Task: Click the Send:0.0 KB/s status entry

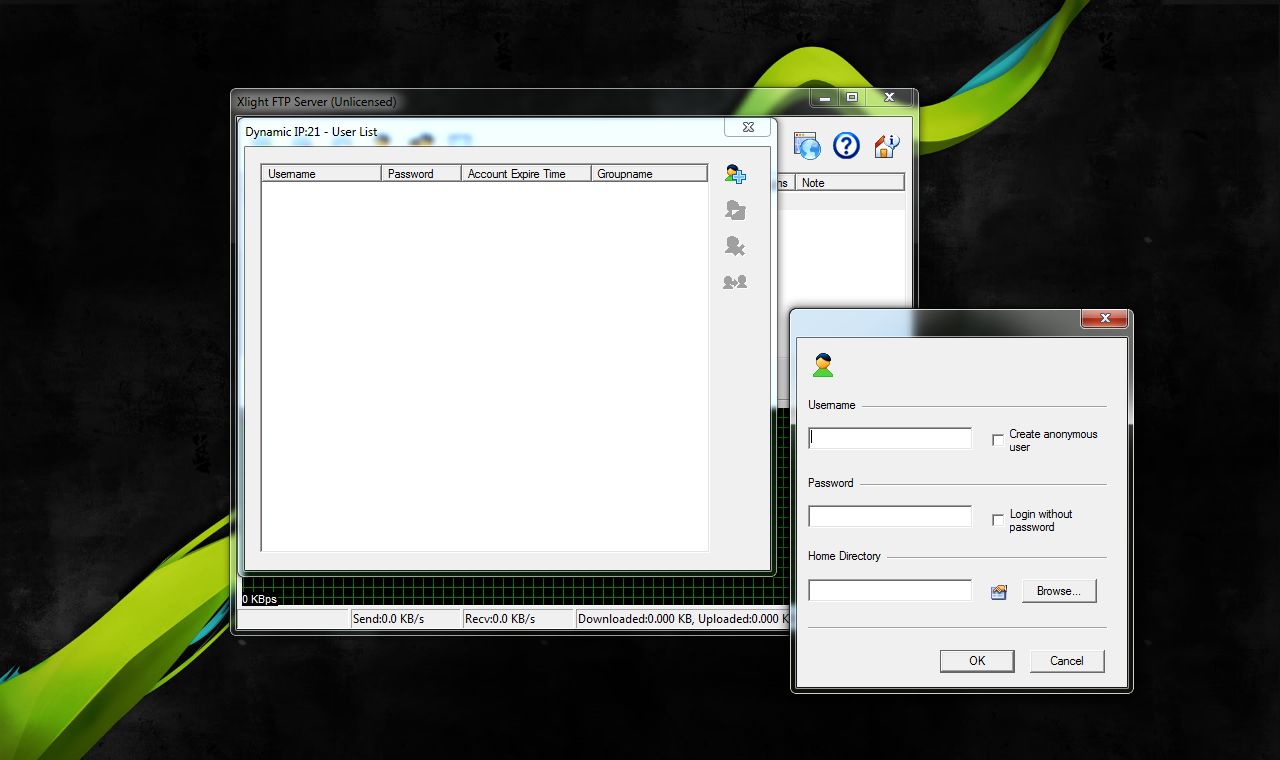Action: (x=404, y=619)
